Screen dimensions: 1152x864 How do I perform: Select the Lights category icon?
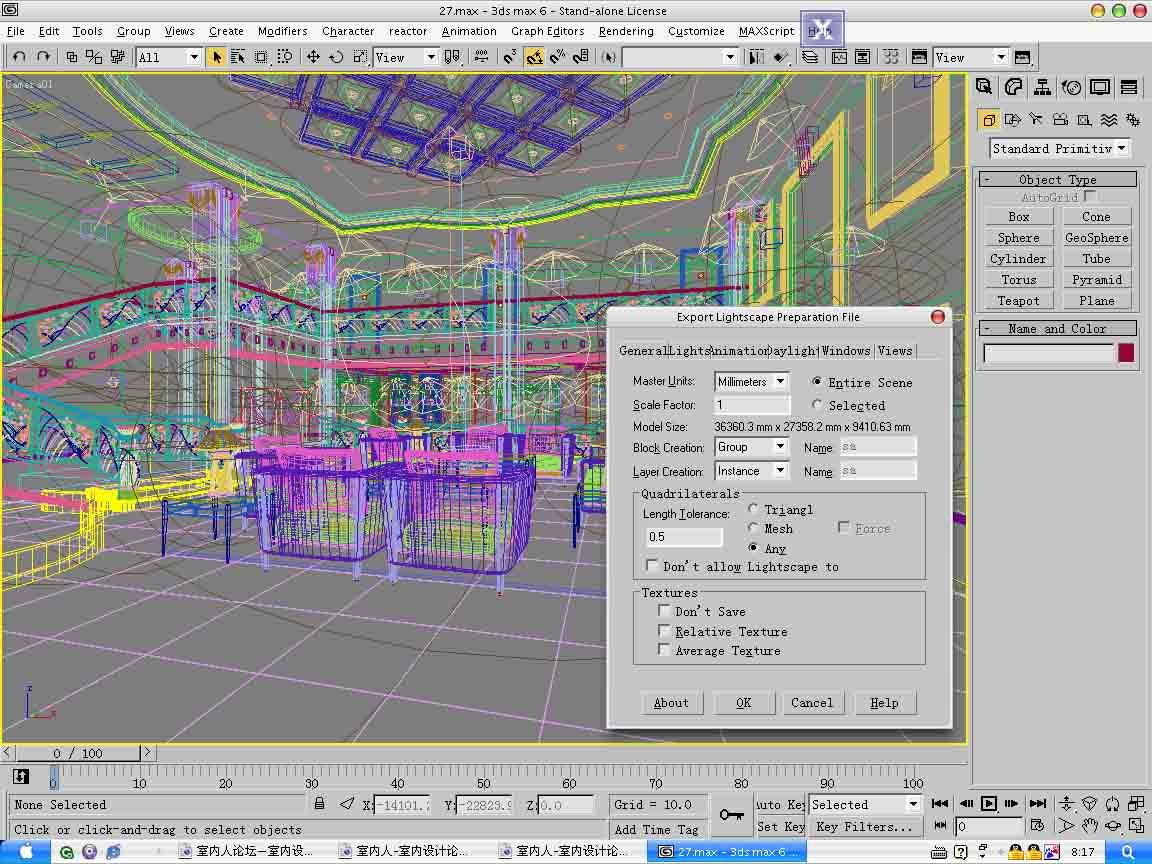[x=1036, y=120]
